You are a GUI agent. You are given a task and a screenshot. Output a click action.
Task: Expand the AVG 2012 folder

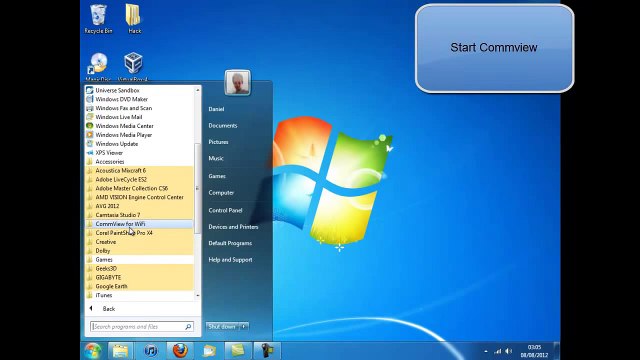139,206
